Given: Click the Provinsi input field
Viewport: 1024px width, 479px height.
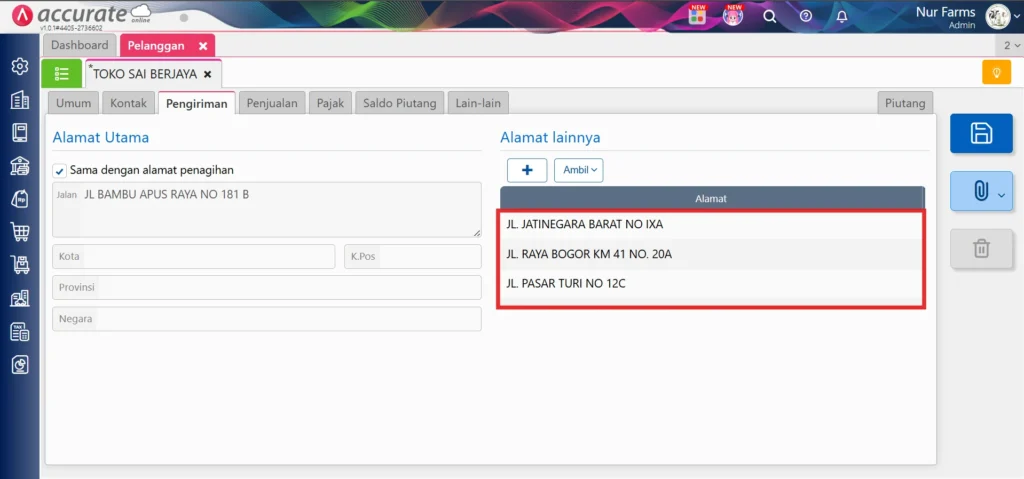Looking at the screenshot, I should [x=266, y=288].
